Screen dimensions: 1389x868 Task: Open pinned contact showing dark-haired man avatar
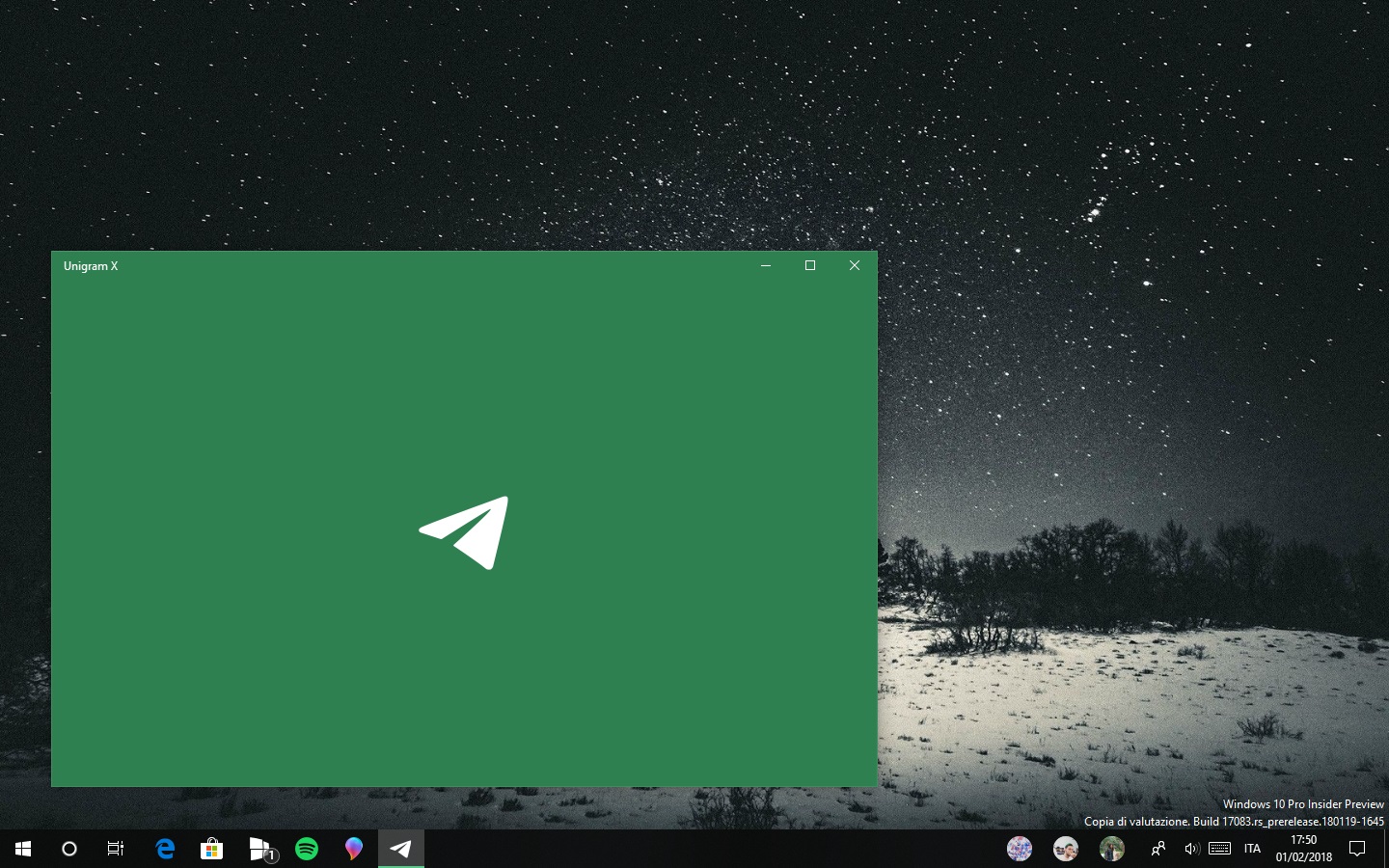(x=1066, y=849)
